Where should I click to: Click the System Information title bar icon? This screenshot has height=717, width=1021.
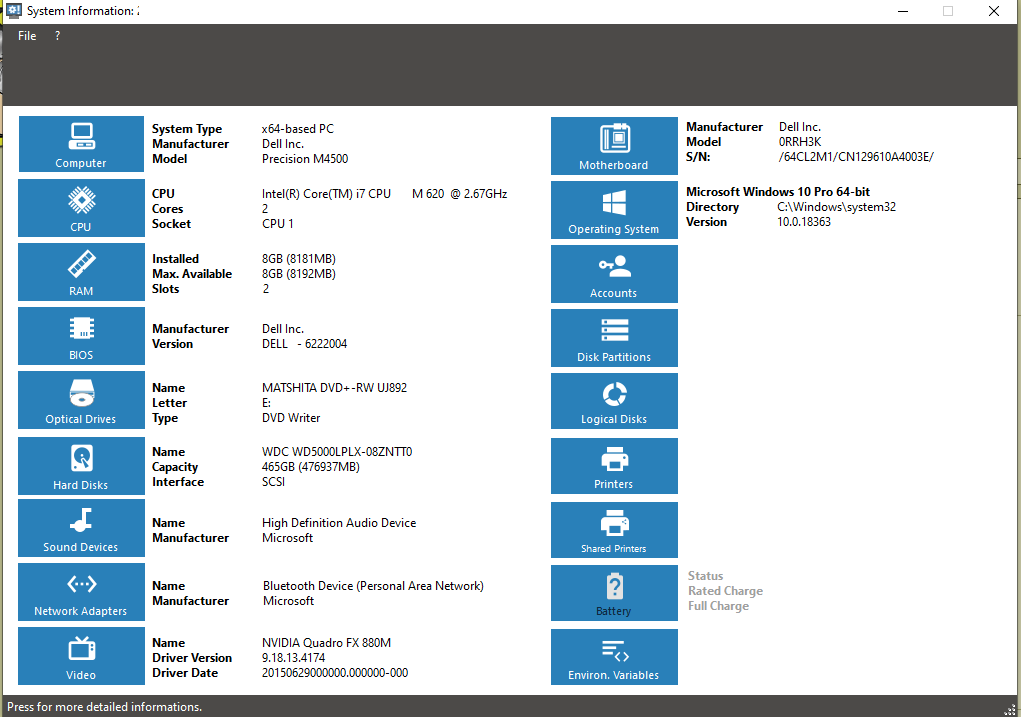(14, 10)
